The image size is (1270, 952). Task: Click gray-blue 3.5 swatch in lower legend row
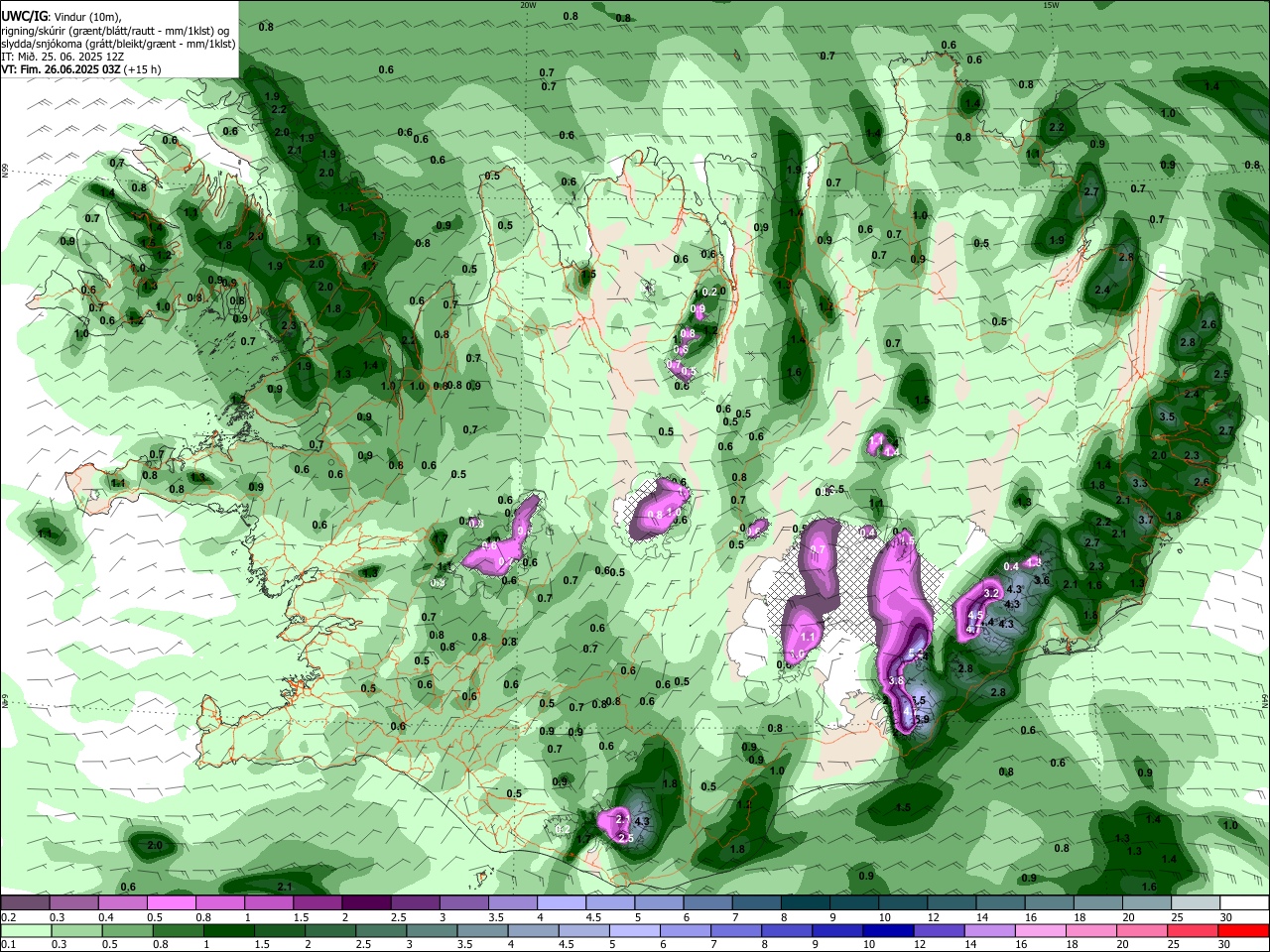[481, 930]
